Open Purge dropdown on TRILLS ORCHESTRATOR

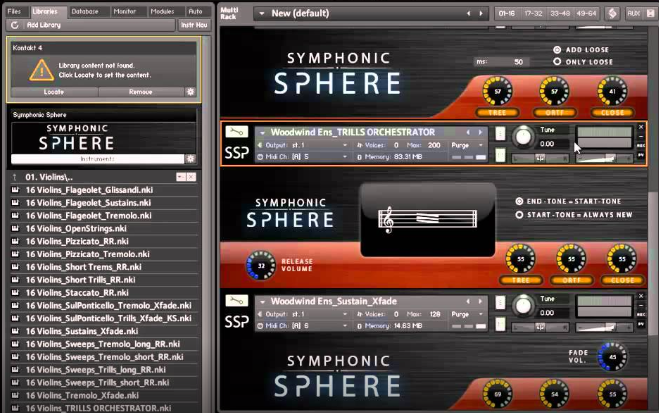coord(480,145)
